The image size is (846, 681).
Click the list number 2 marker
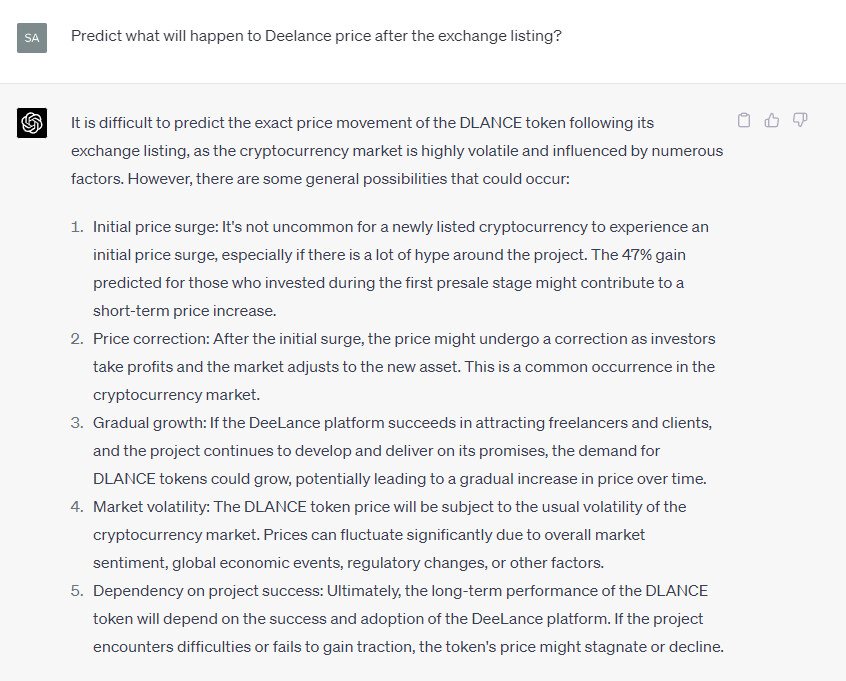[77, 339]
